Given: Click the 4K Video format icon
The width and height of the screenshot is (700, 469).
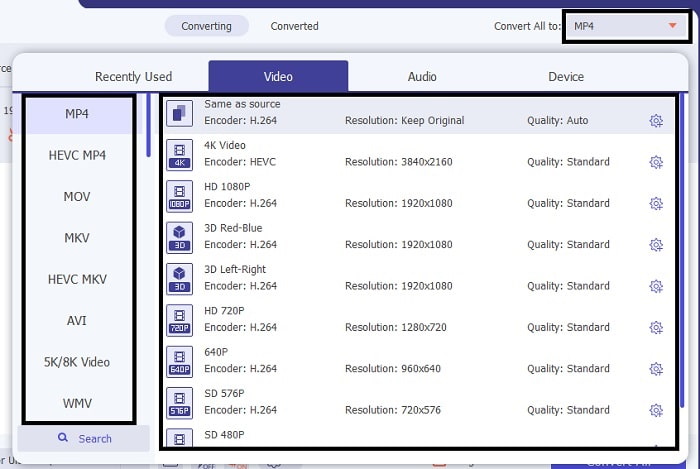Looking at the screenshot, I should coord(179,154).
